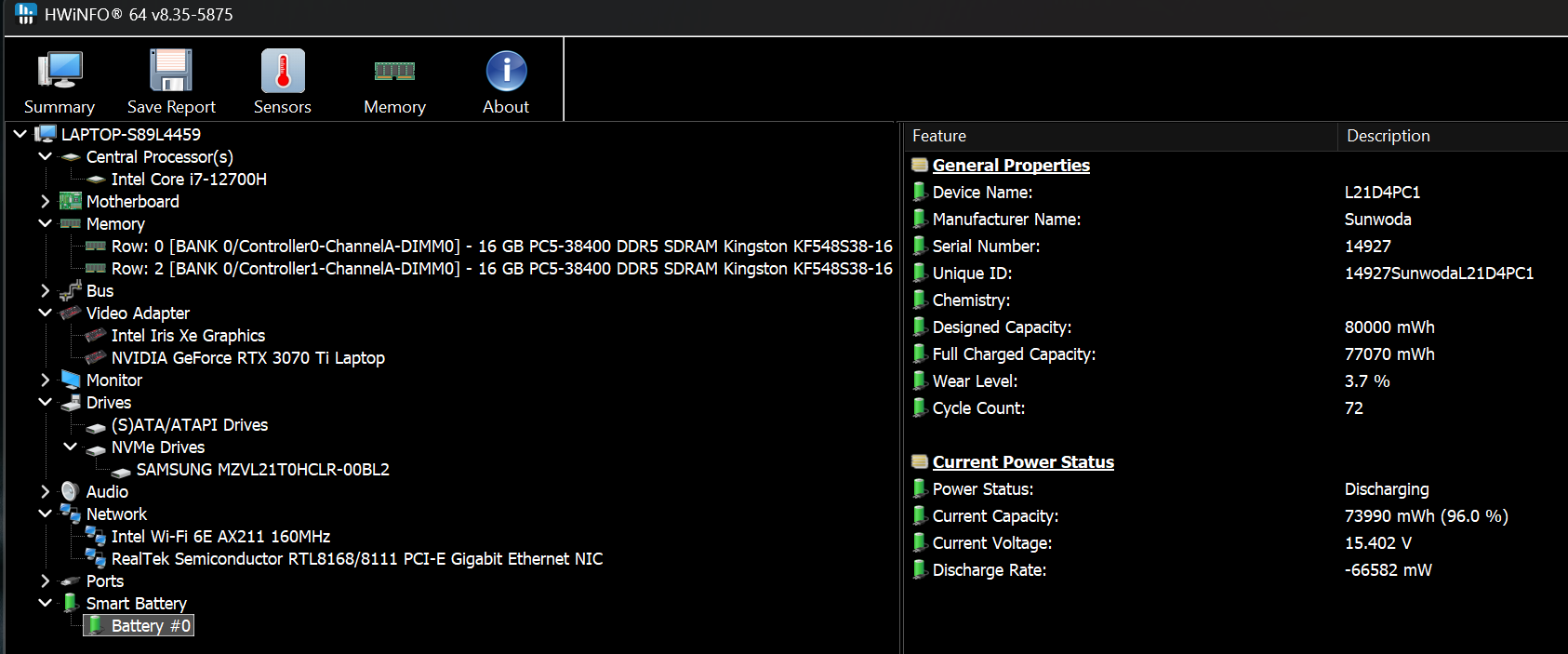Image resolution: width=1568 pixels, height=654 pixels.
Task: Click the Motherboard circuit board icon
Action: click(71, 201)
